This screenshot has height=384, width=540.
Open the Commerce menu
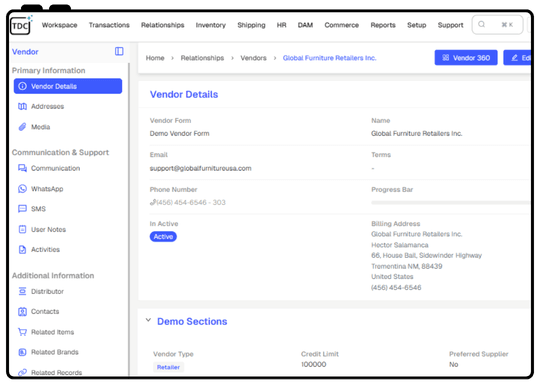(342, 25)
